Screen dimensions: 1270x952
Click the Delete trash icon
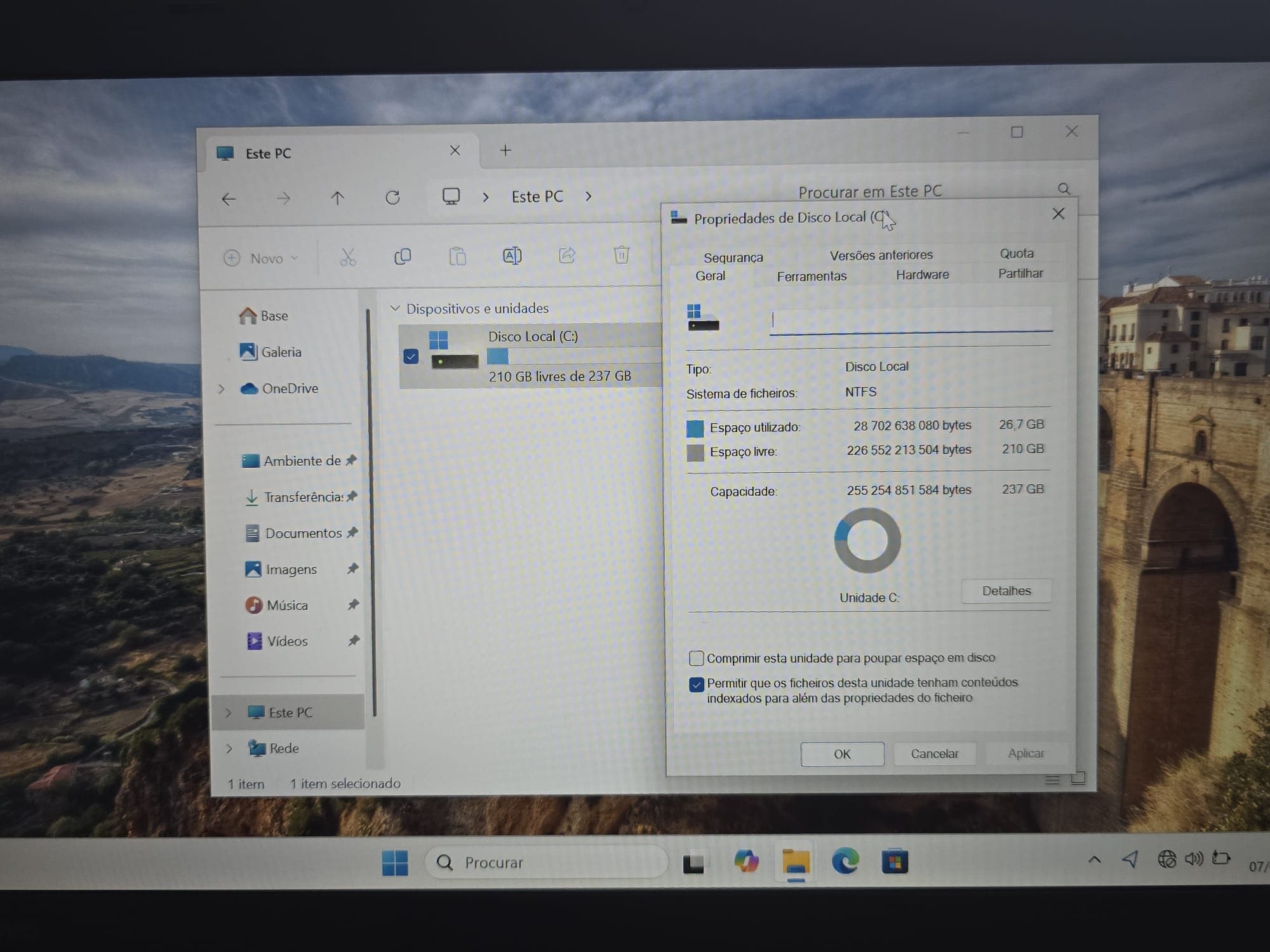click(x=621, y=255)
